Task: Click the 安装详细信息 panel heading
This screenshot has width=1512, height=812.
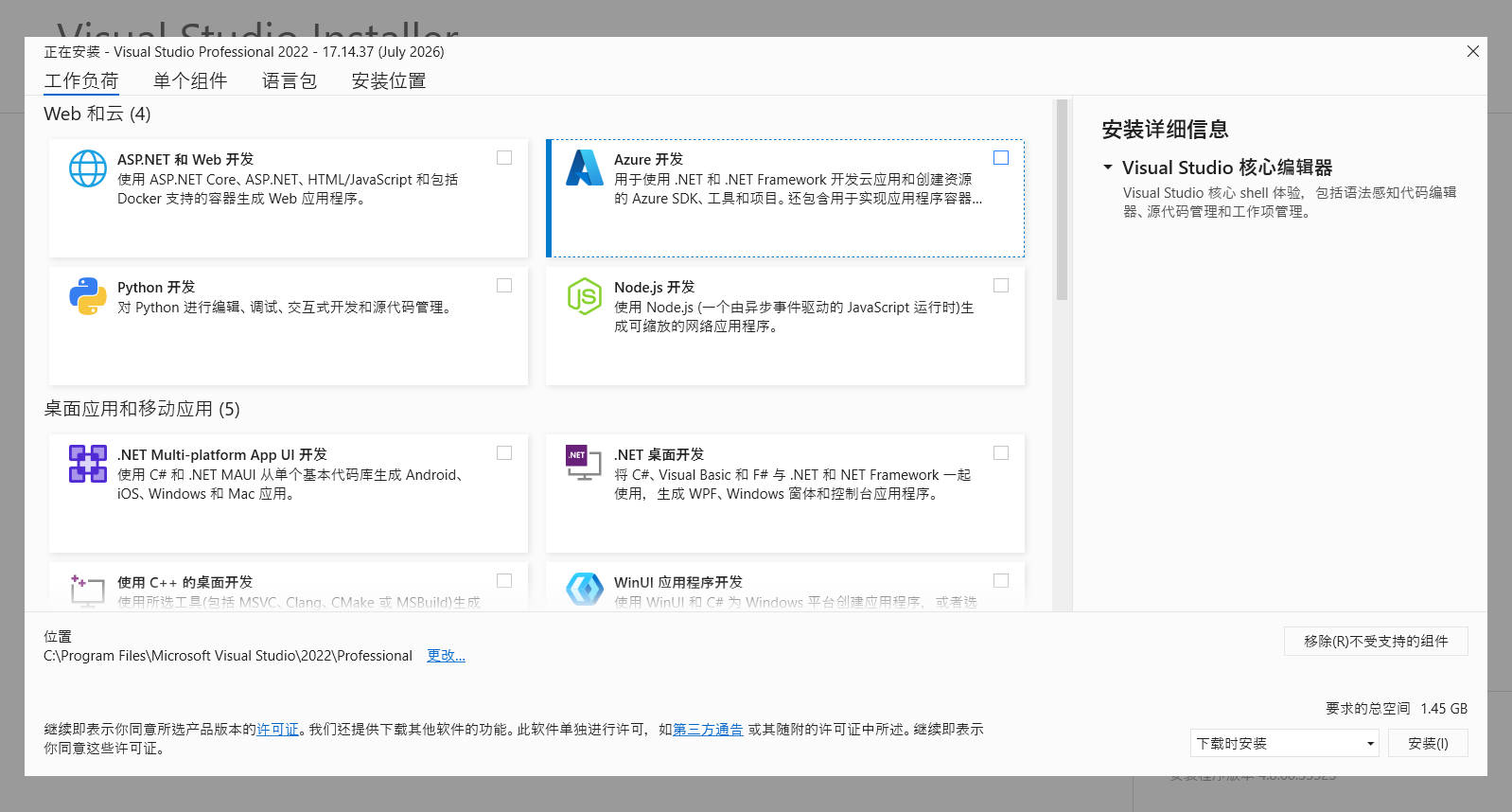Action: click(x=1166, y=130)
